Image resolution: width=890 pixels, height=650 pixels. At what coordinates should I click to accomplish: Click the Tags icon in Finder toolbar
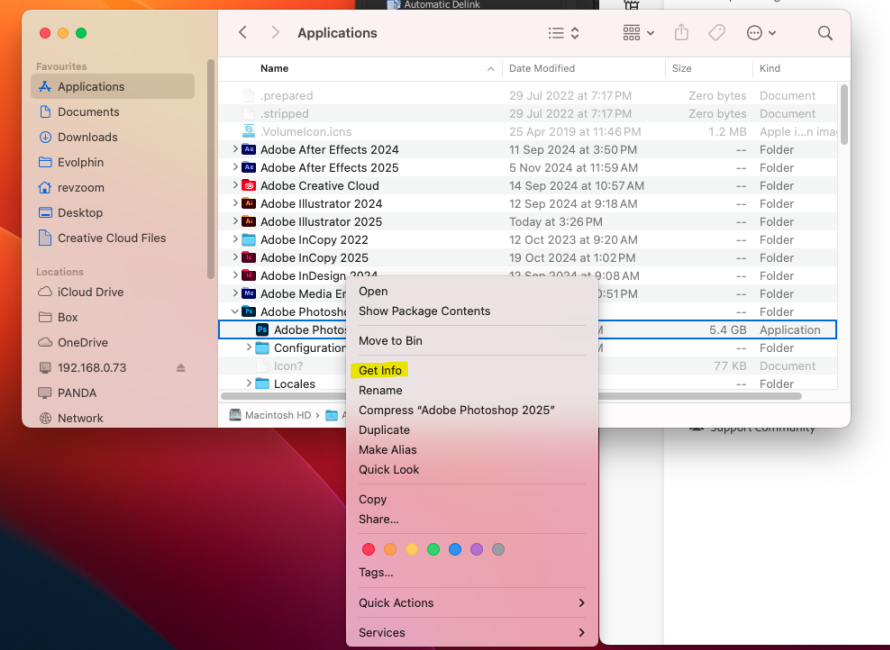[717, 33]
